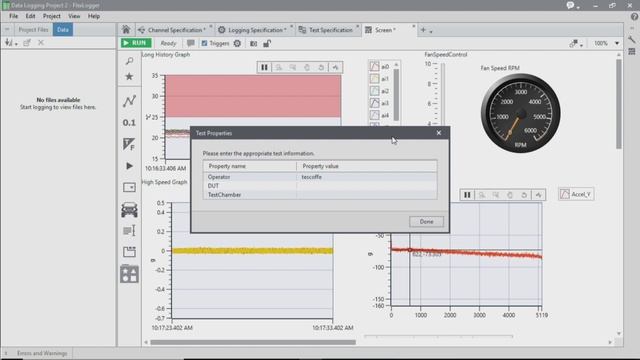The width and height of the screenshot is (640, 360).
Task: Click the Operator value 'tescoffe'
Action: point(311,177)
